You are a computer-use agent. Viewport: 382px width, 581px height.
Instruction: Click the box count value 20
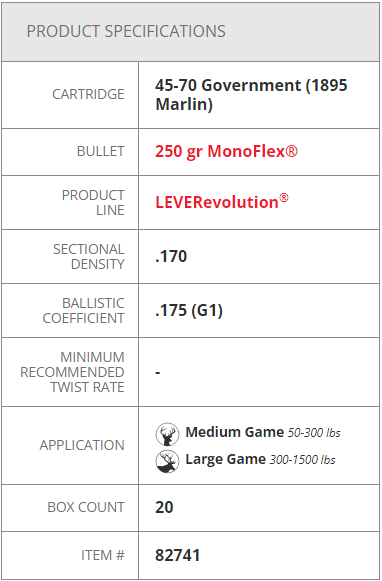tap(164, 507)
